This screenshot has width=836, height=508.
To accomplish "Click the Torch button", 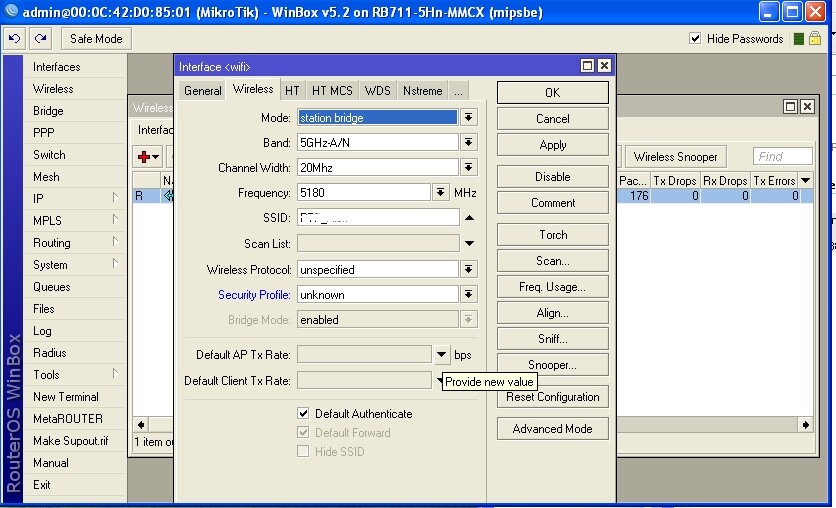I will (552, 235).
